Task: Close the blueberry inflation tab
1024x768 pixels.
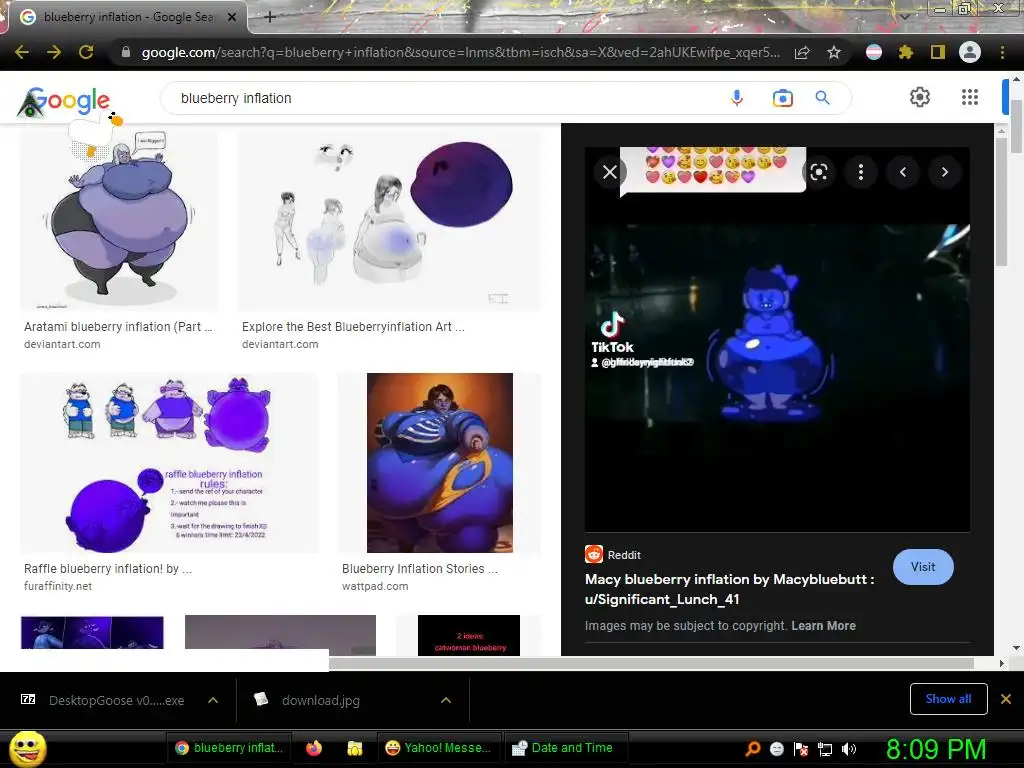Action: point(232,17)
